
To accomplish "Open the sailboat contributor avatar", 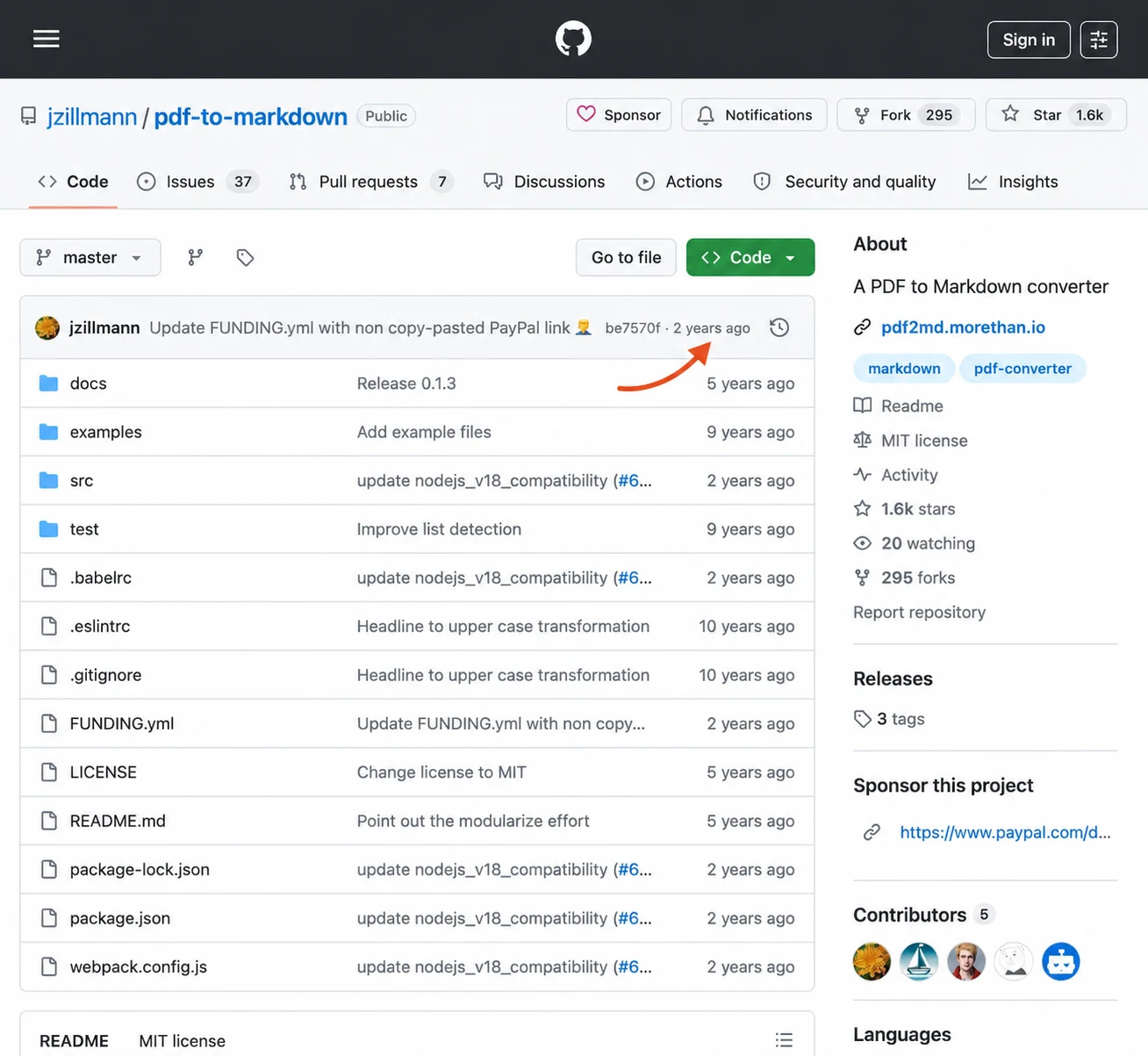I will (x=919, y=962).
